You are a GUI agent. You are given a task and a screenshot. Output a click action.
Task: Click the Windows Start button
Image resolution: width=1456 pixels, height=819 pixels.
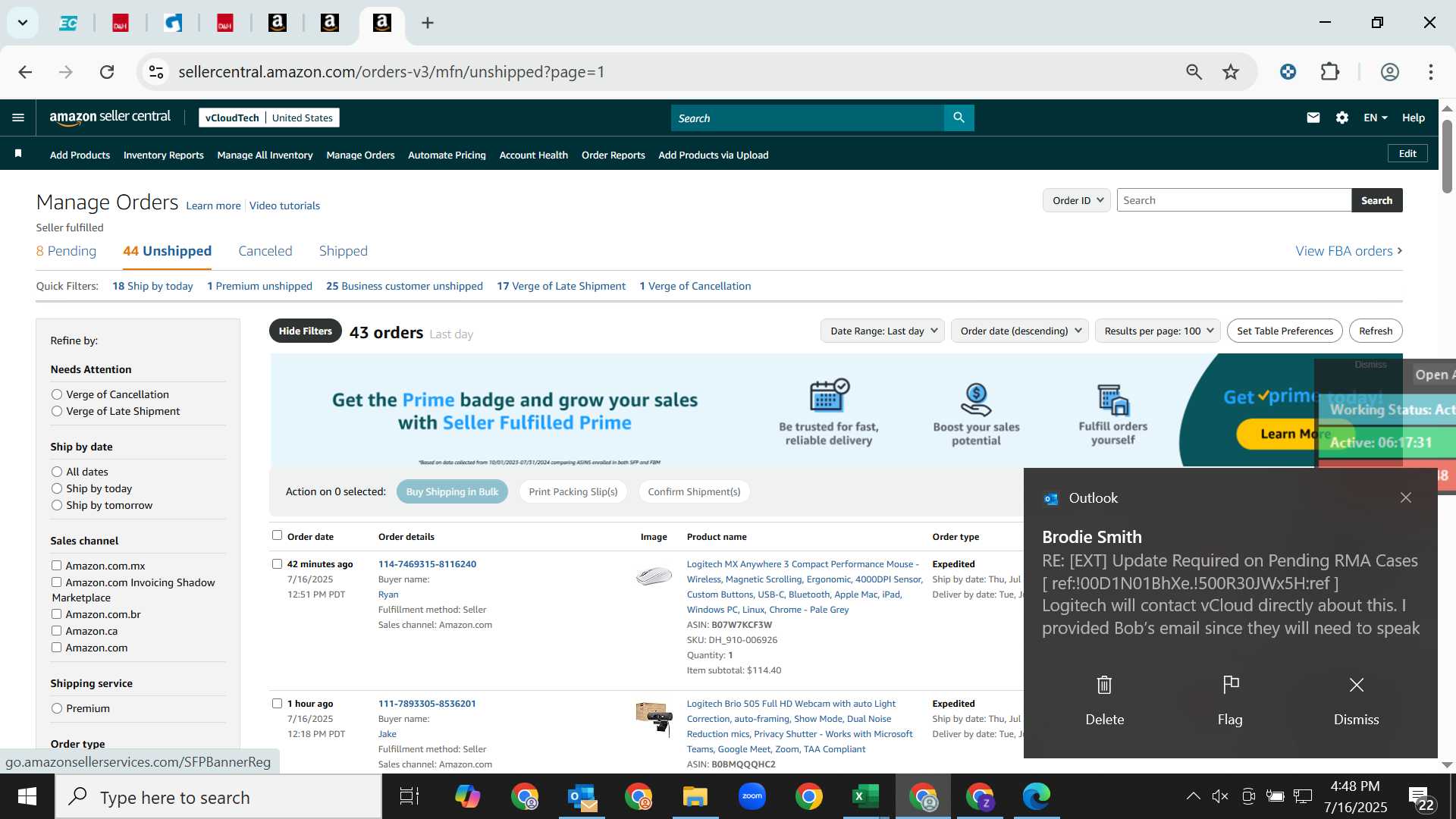27,797
